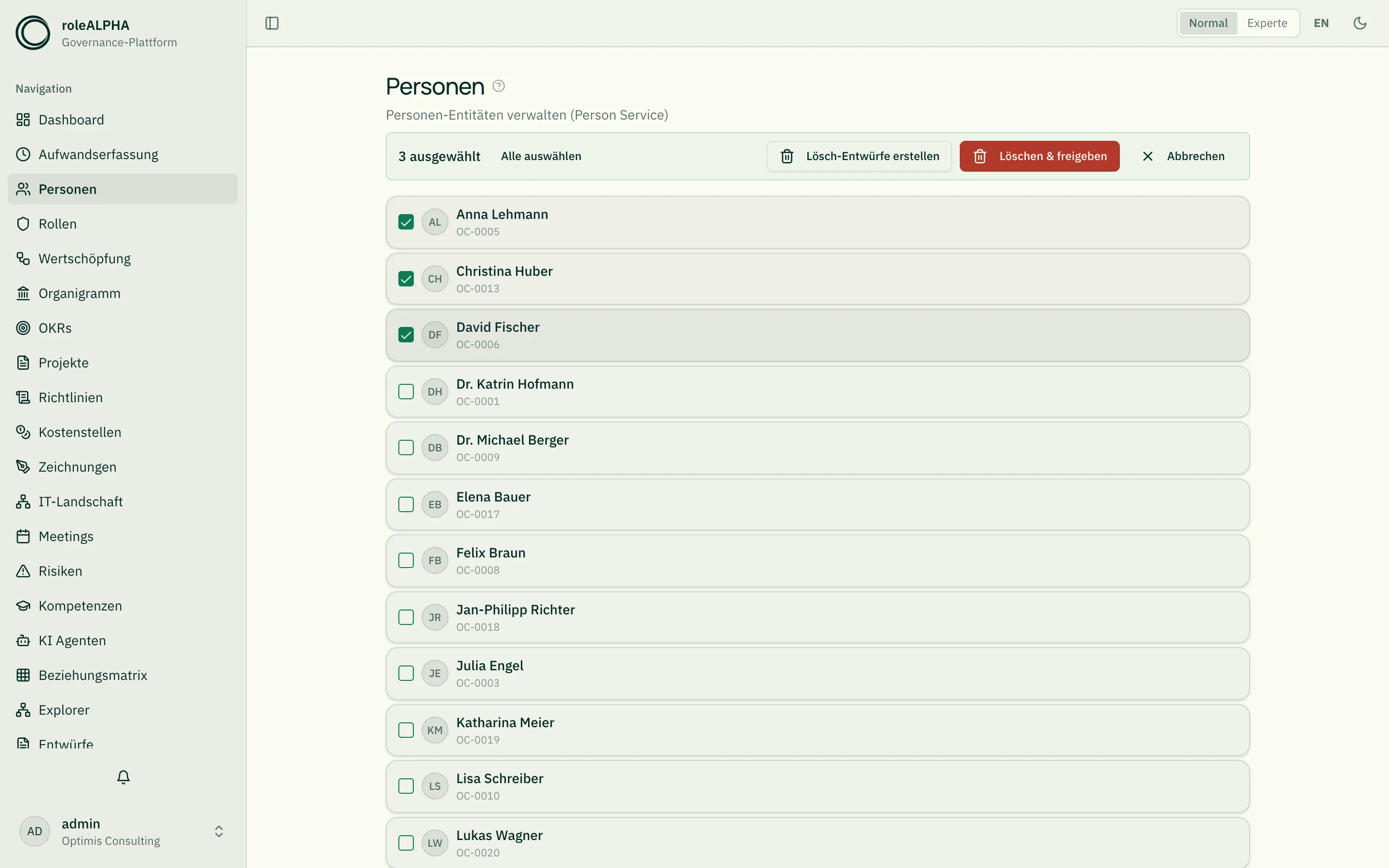
Task: Uncheck David Fischer checkbox
Action: [x=406, y=335]
